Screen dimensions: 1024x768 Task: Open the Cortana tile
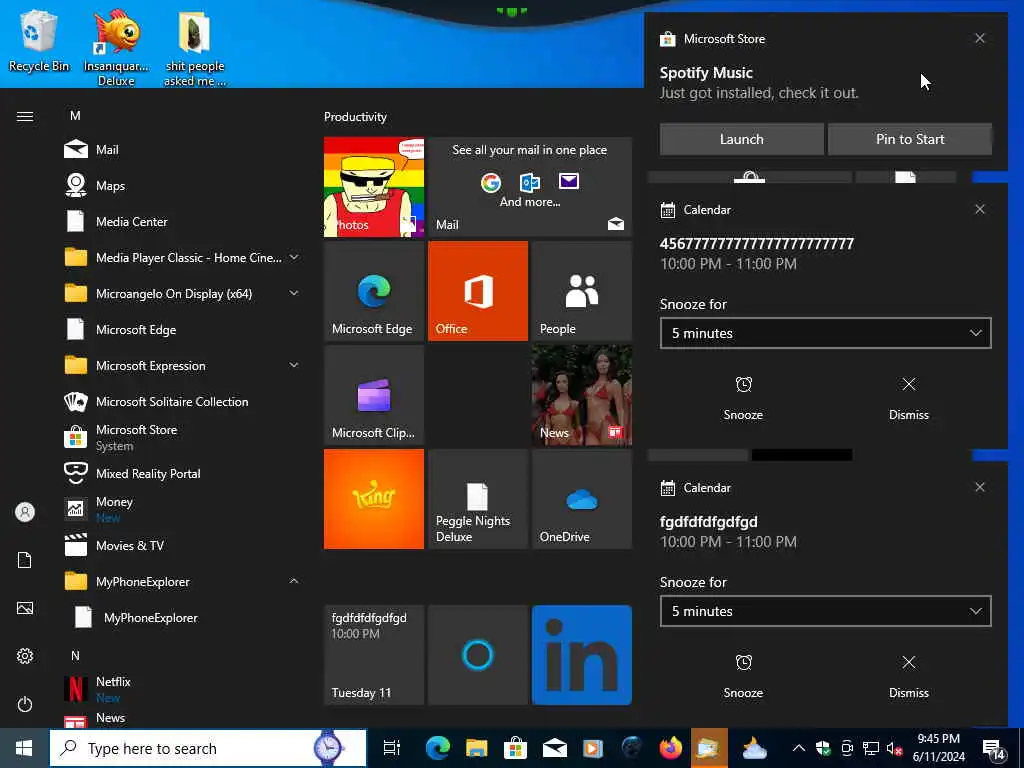[477, 655]
